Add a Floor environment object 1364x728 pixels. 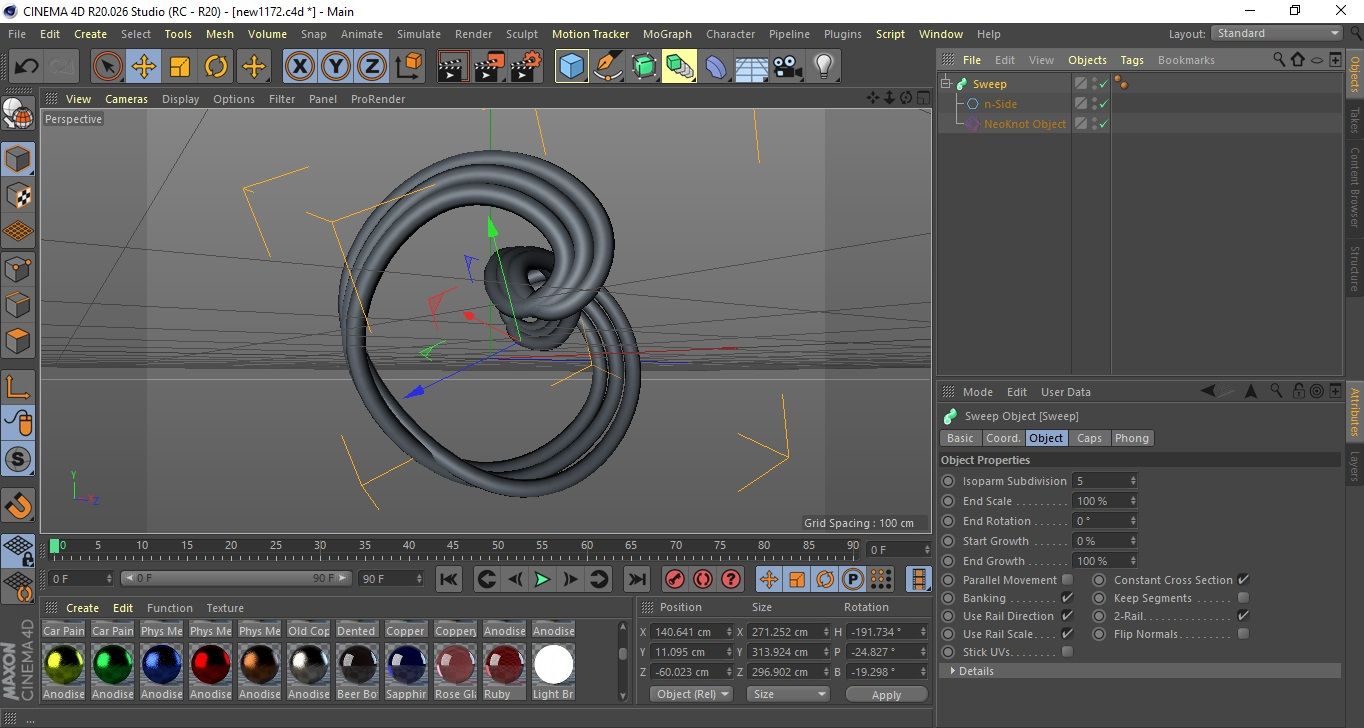pyautogui.click(x=752, y=67)
